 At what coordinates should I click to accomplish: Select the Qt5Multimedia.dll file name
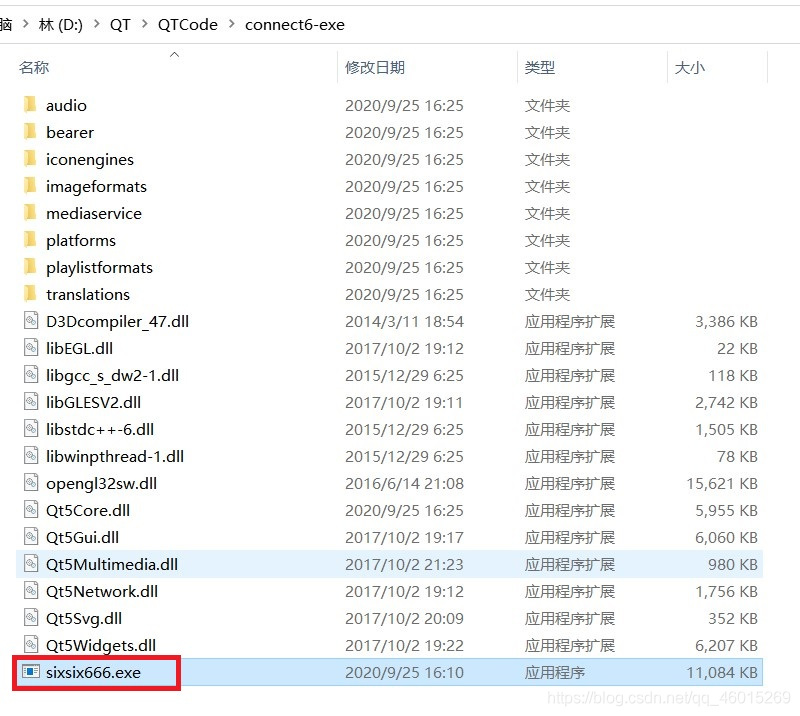[112, 565]
